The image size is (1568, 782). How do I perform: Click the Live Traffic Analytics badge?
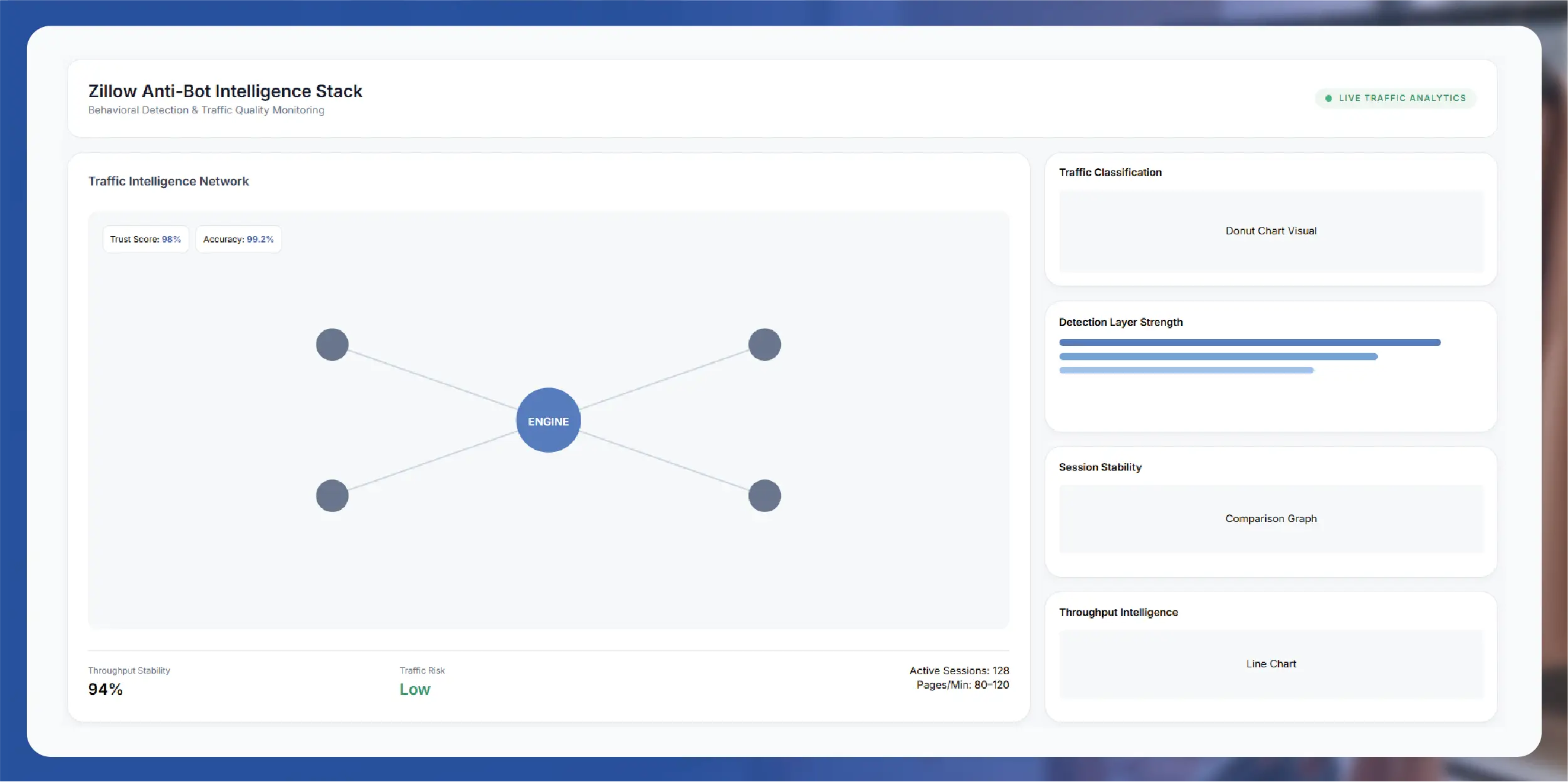point(1396,98)
